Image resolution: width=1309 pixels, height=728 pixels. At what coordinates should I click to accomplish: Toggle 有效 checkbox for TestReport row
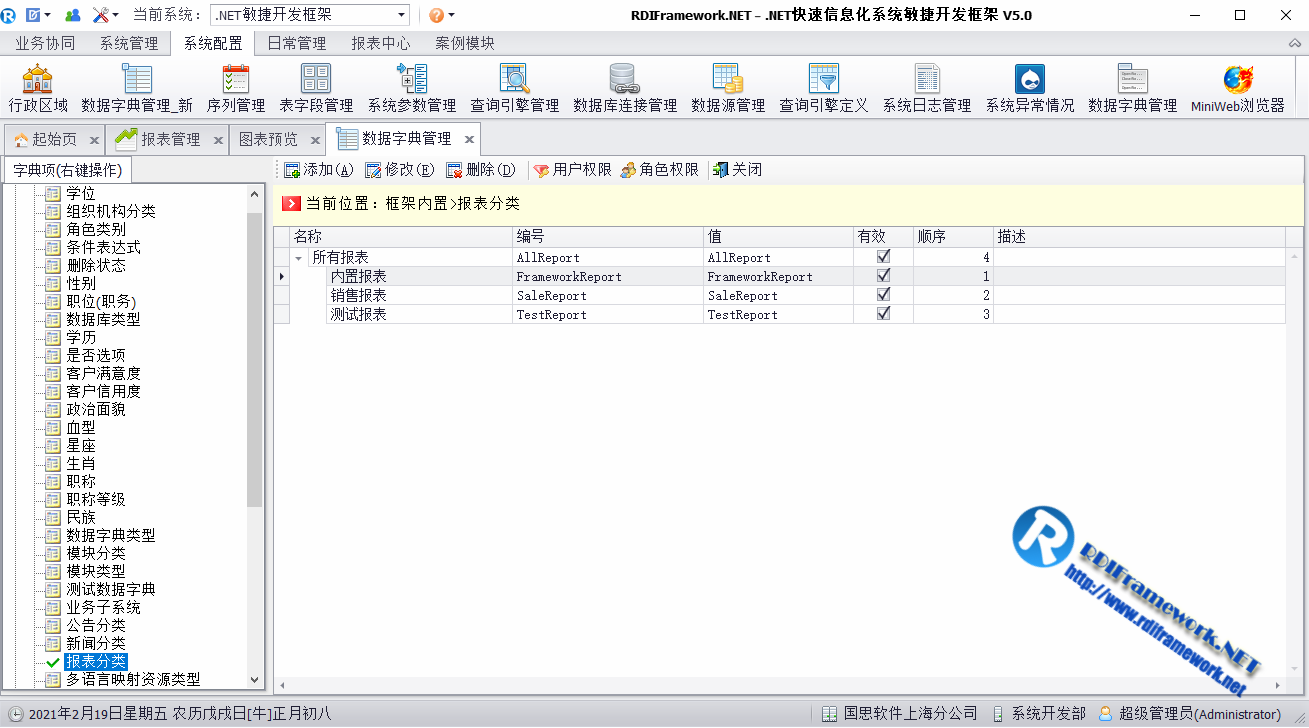(883, 314)
